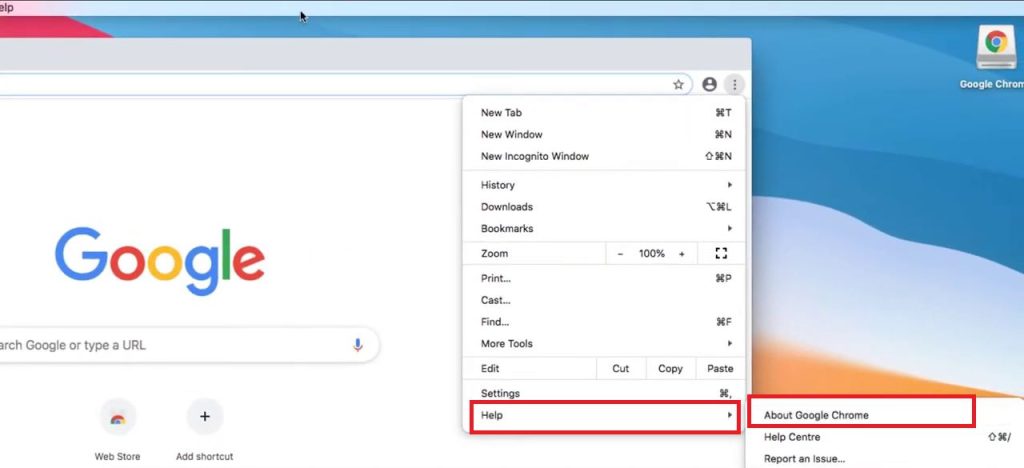This screenshot has height=468, width=1024.
Task: Click the Add shortcut plus icon
Action: click(x=204, y=416)
